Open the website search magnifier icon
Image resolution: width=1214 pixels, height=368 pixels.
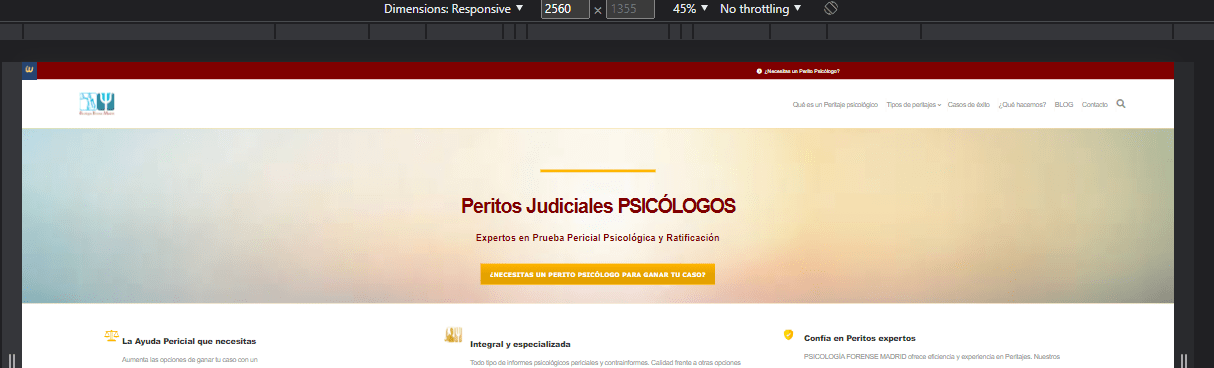click(1121, 103)
